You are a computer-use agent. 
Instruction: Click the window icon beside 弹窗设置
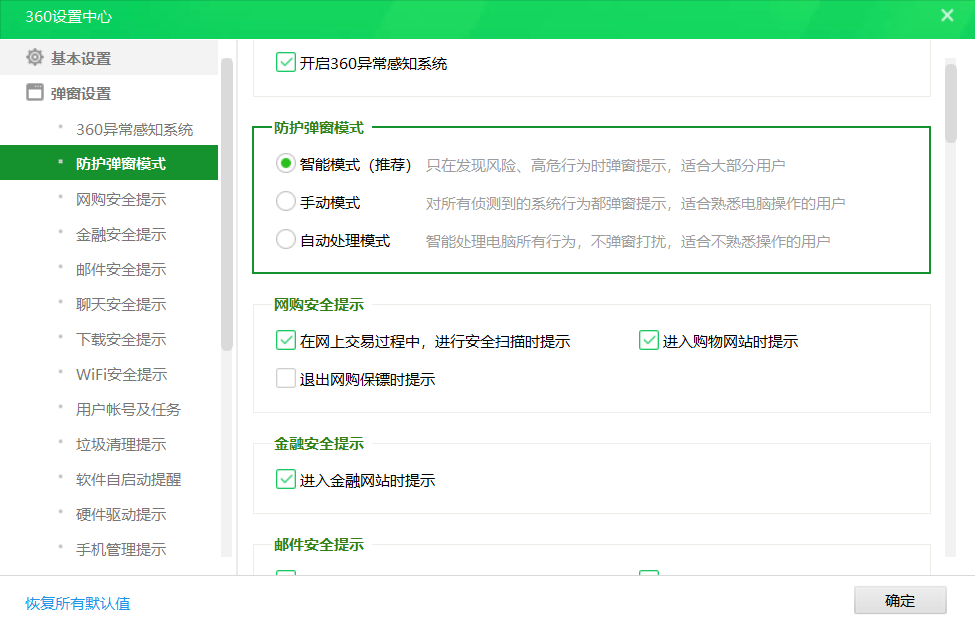(x=35, y=92)
